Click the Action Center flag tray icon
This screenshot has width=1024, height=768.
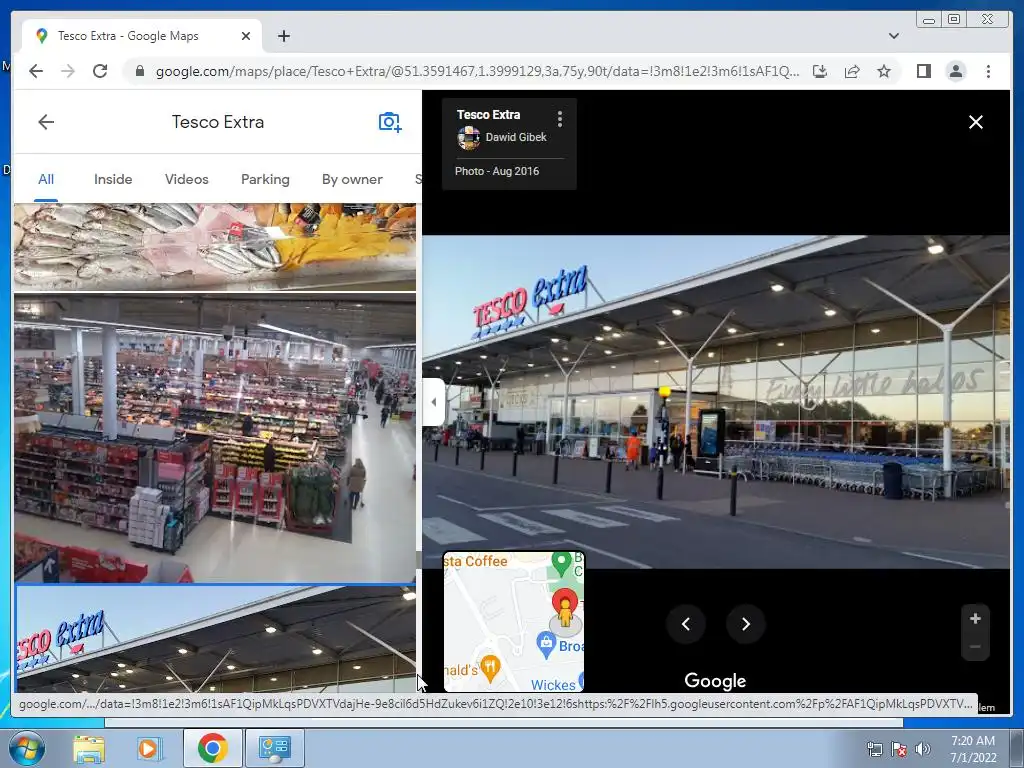coord(899,749)
